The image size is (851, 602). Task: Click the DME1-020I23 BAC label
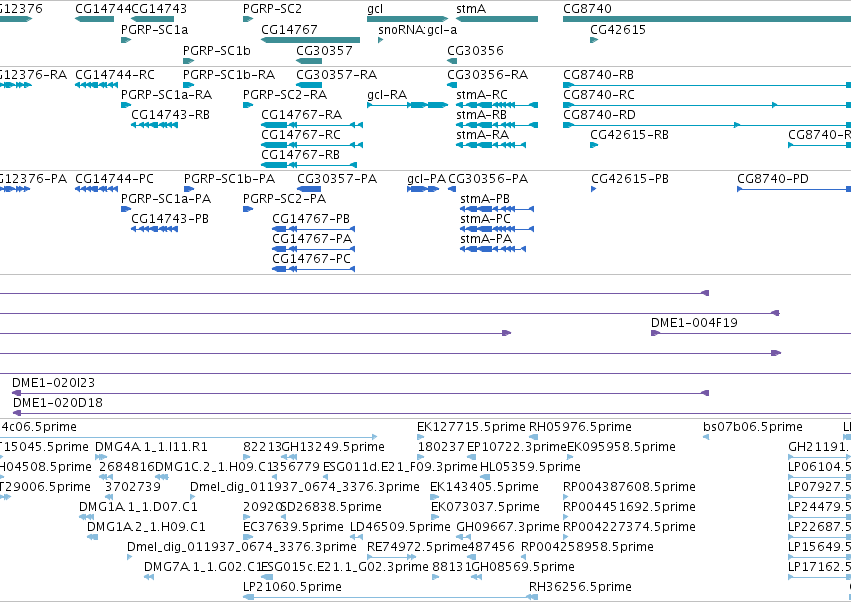(x=53, y=383)
